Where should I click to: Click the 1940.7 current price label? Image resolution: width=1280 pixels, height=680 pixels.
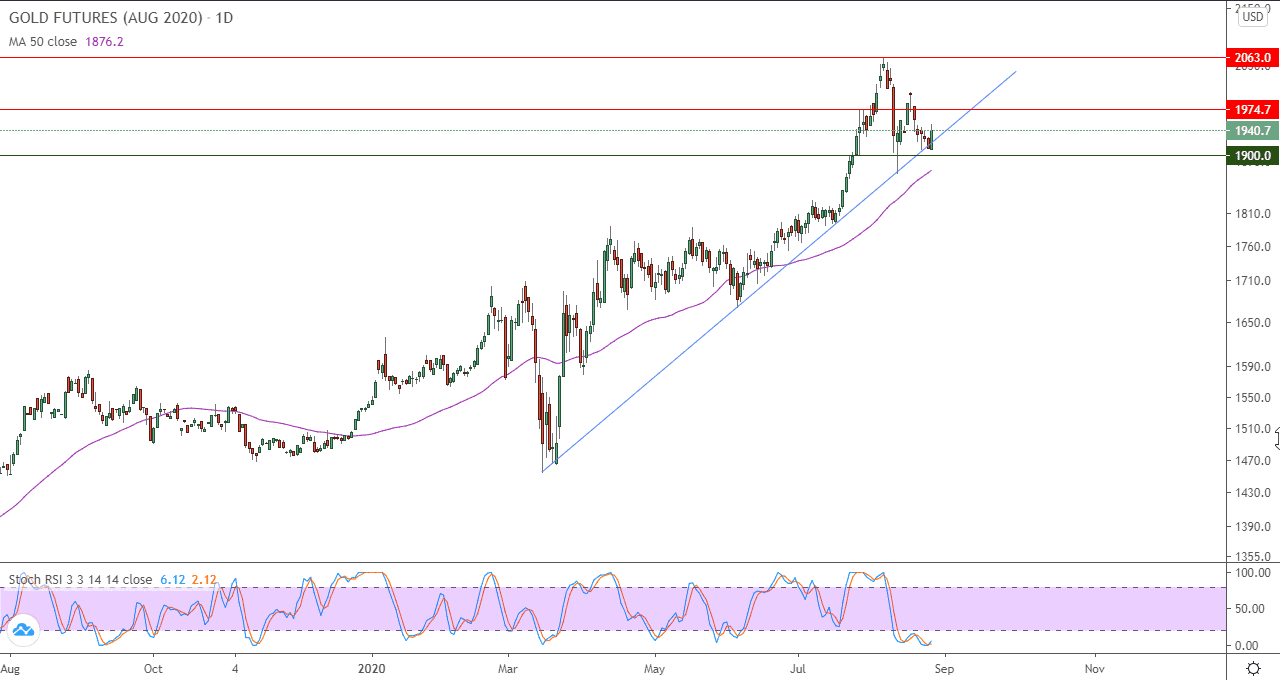click(1252, 130)
